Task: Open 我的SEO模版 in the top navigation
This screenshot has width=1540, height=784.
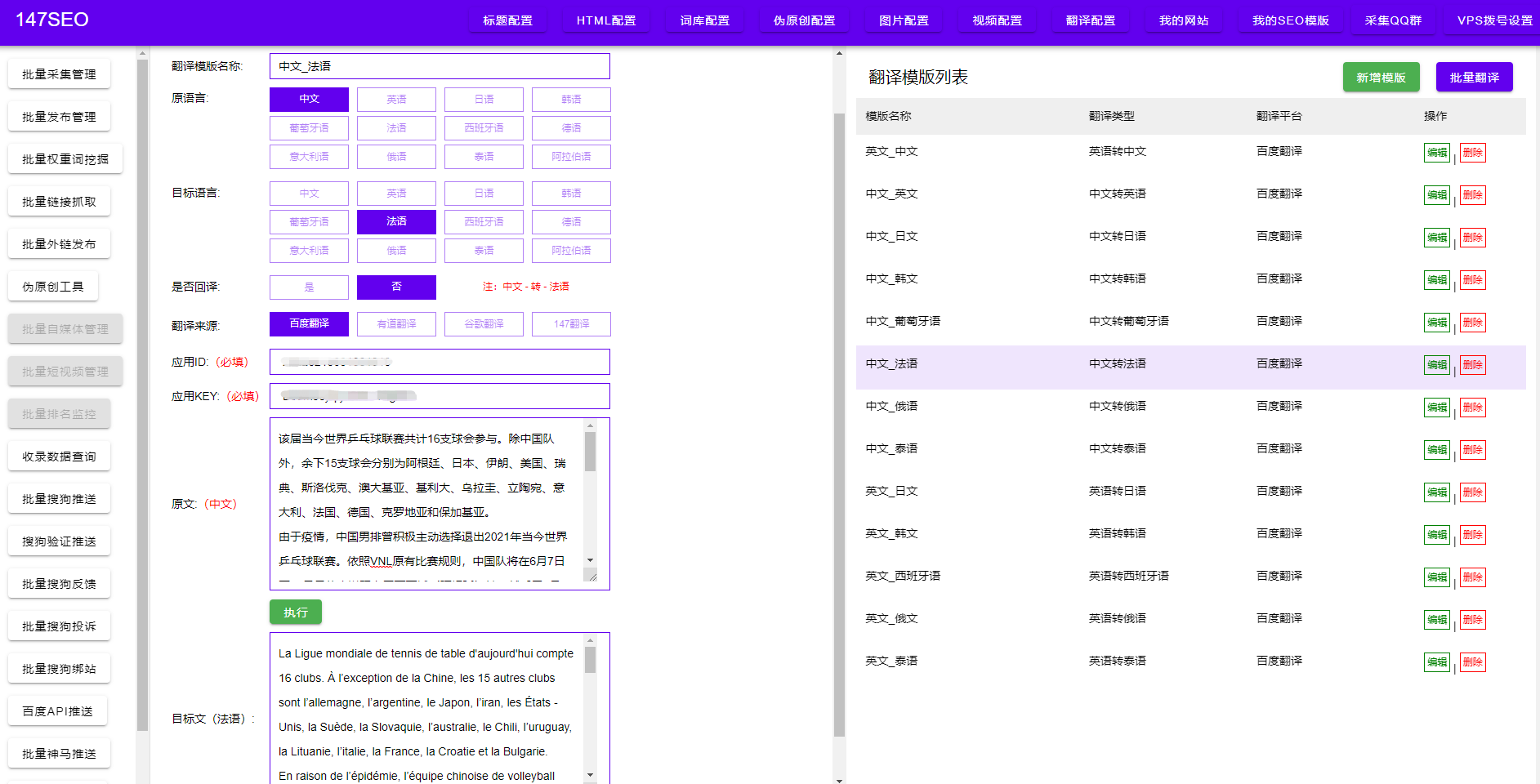Action: click(x=1291, y=20)
